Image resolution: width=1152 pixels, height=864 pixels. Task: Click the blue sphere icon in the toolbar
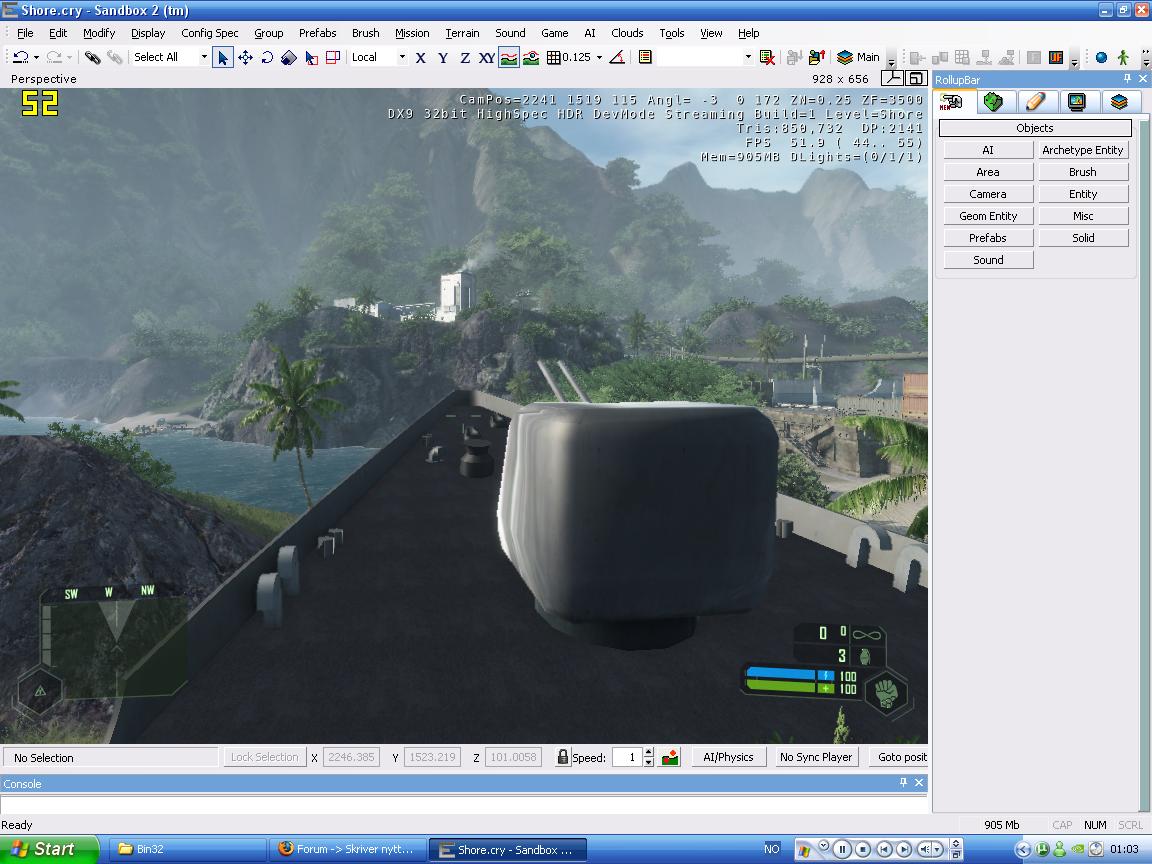tap(1101, 57)
